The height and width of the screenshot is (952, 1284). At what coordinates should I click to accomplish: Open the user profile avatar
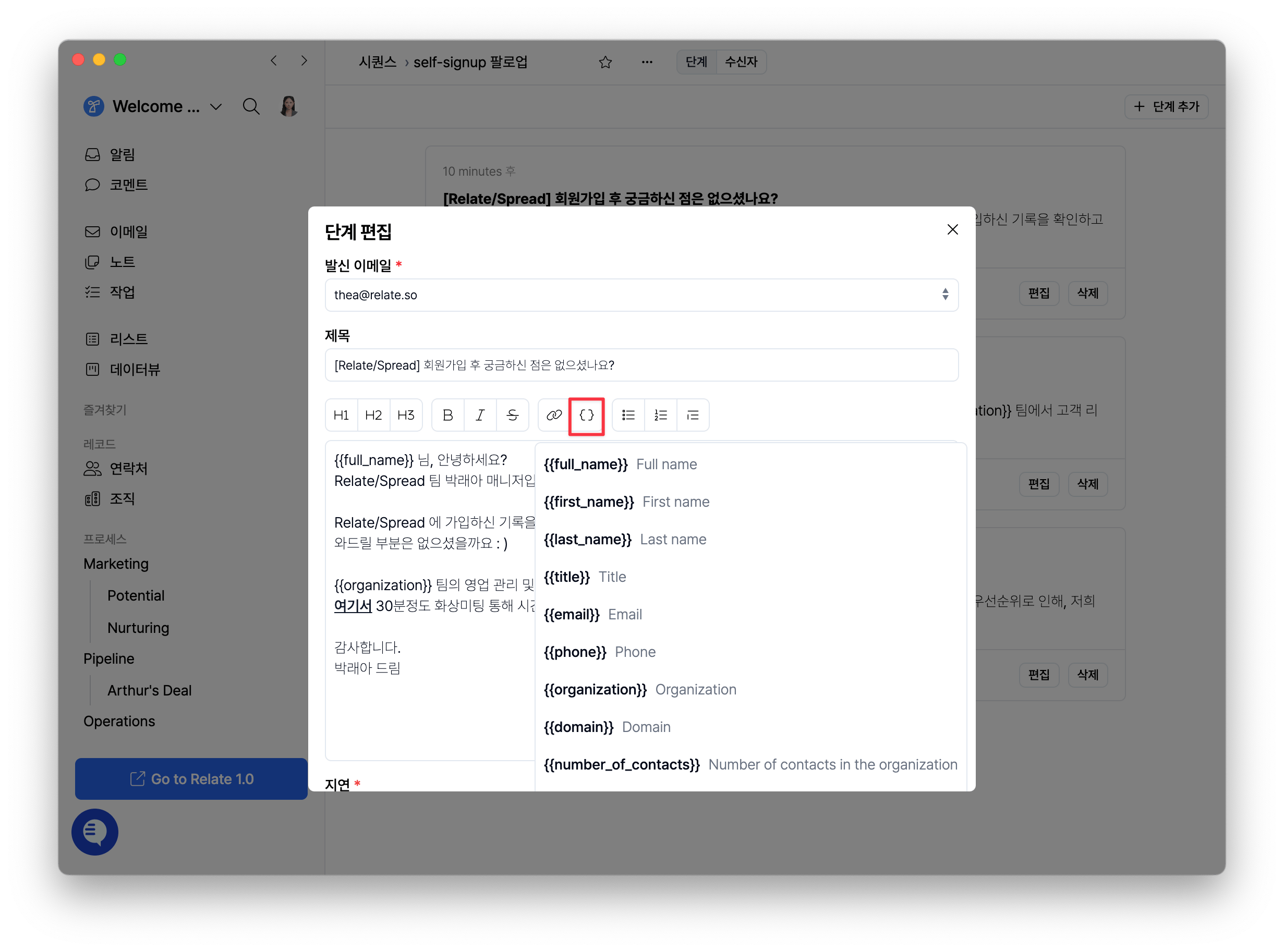(x=289, y=106)
